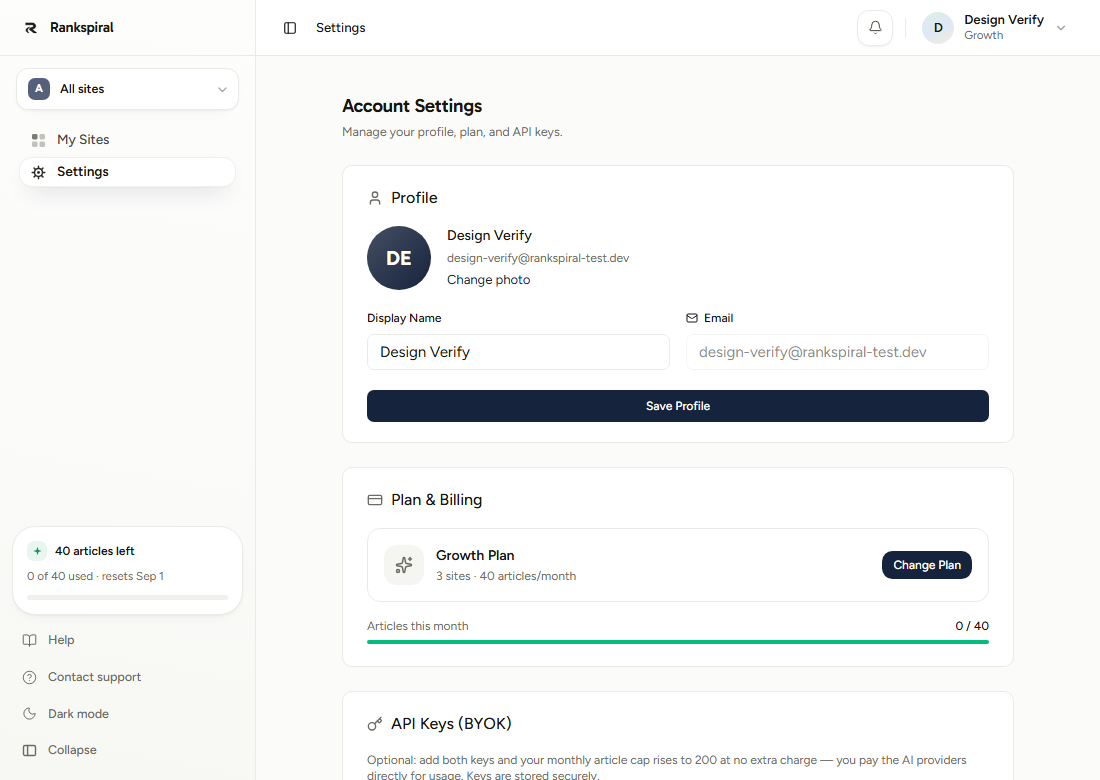
Task: Toggle the sidebar panel icon beside Settings
Action: (x=290, y=28)
